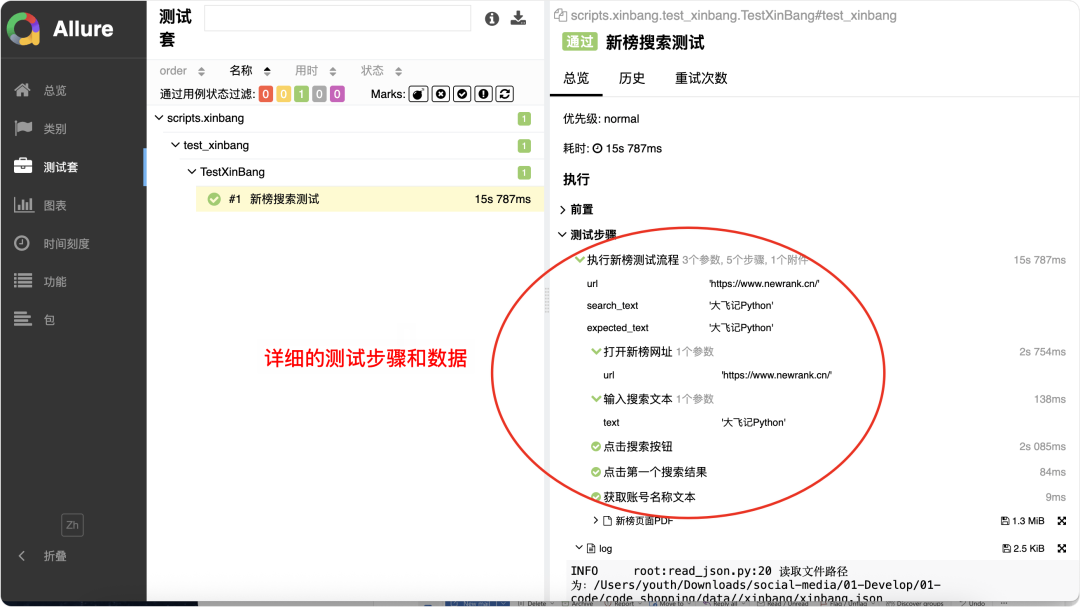1080x607 pixels.
Task: Collapse the TestXinBang tree node
Action: tap(192, 172)
